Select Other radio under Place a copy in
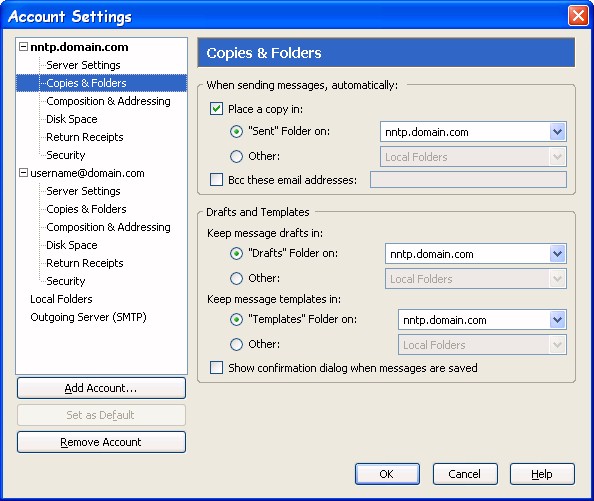 click(x=236, y=156)
